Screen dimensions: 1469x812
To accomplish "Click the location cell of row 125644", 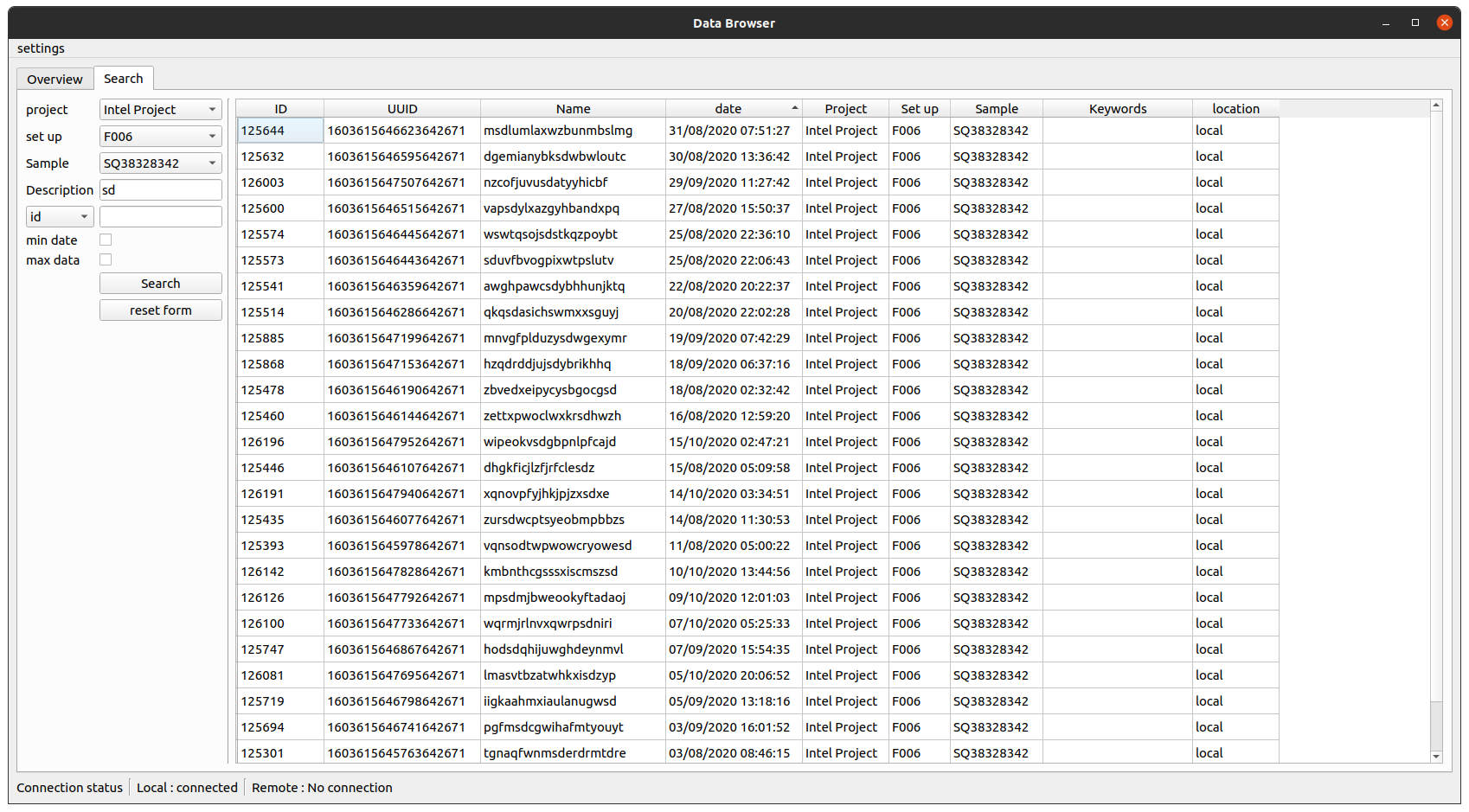I will 1235,131.
